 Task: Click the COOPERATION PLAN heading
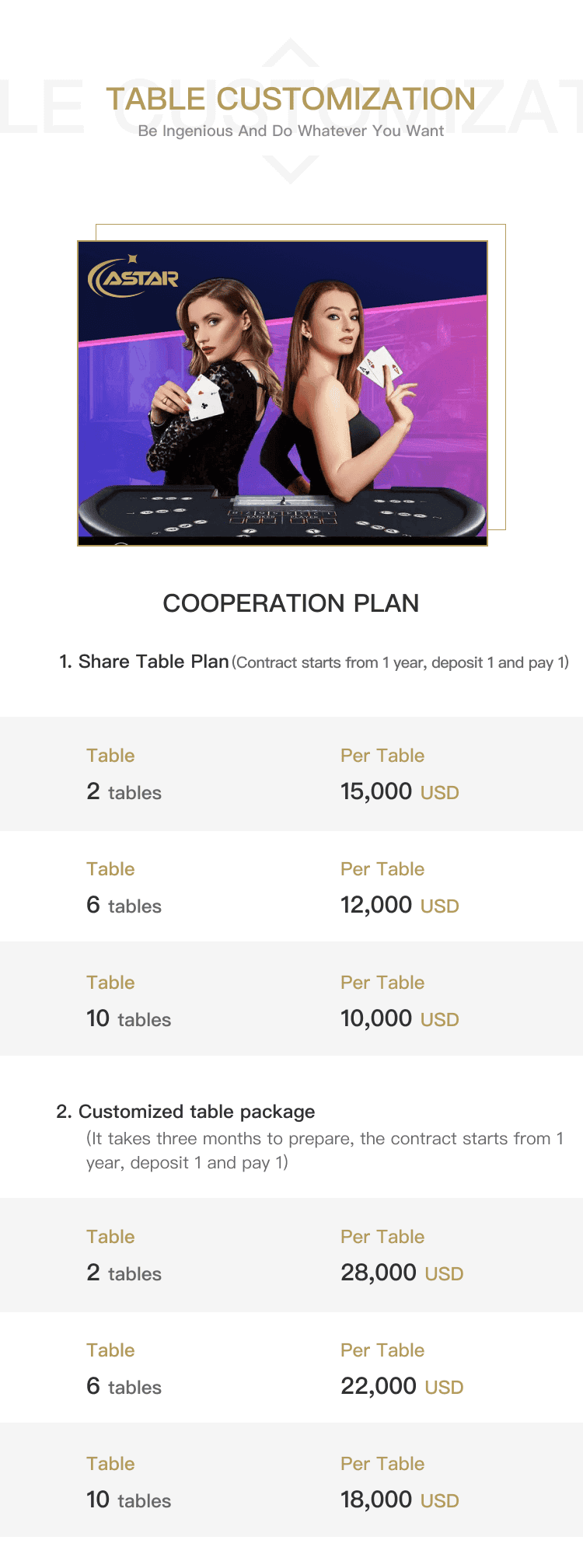click(291, 603)
